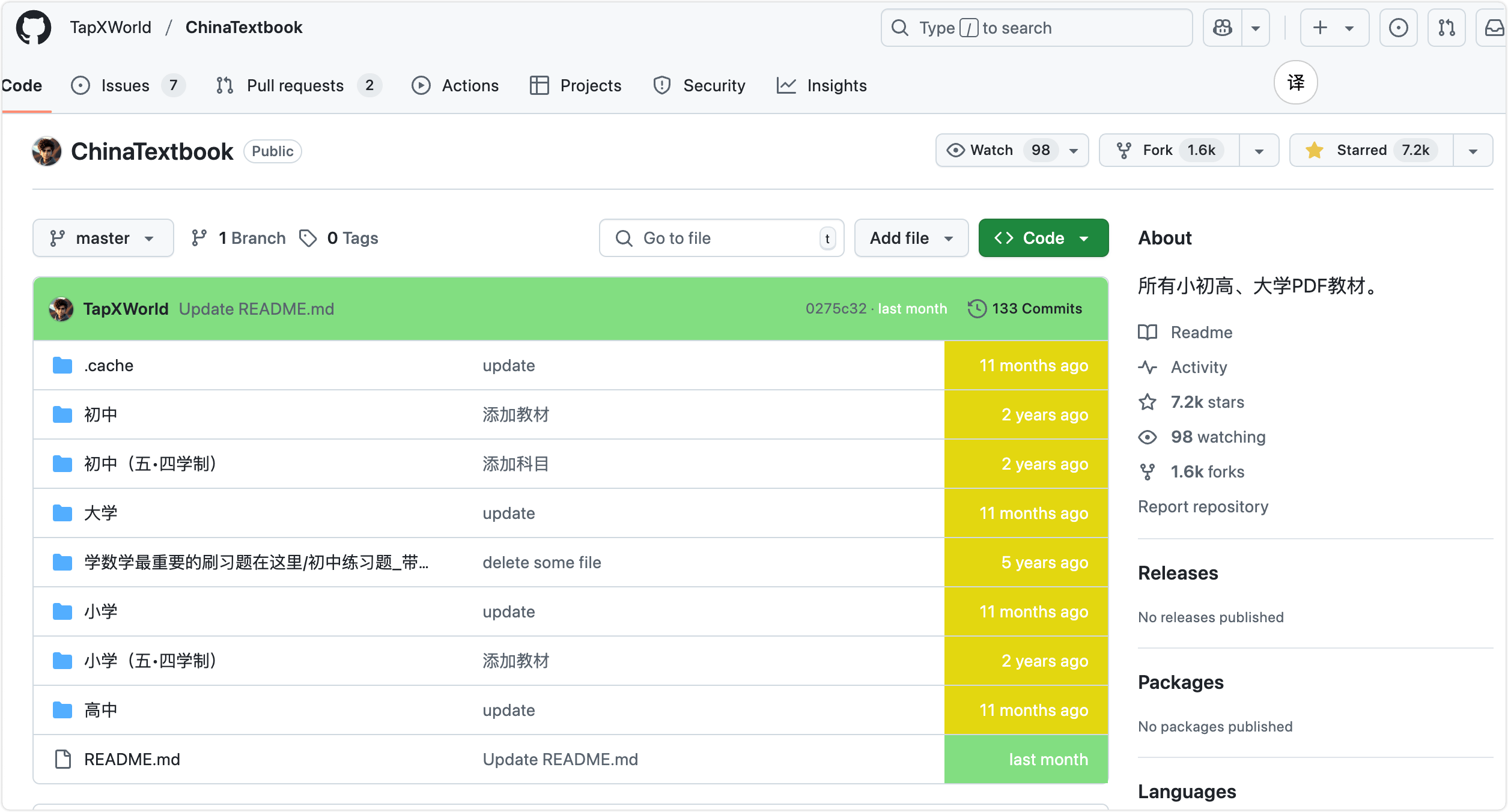Open the README.md file
The height and width of the screenshot is (812, 1508).
132,759
